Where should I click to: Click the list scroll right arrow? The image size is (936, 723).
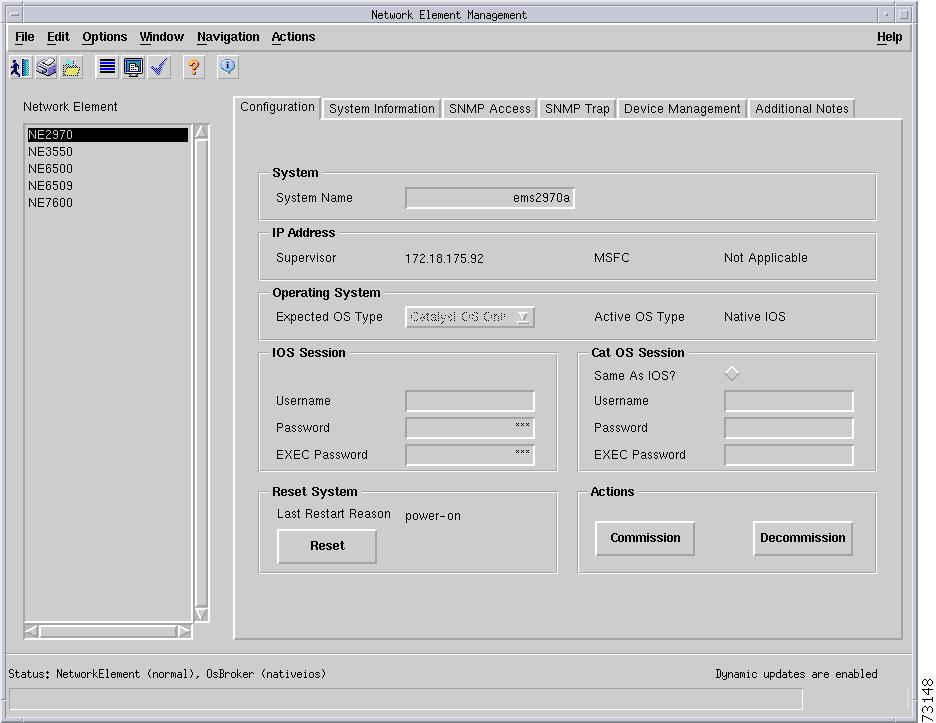pyautogui.click(x=184, y=631)
